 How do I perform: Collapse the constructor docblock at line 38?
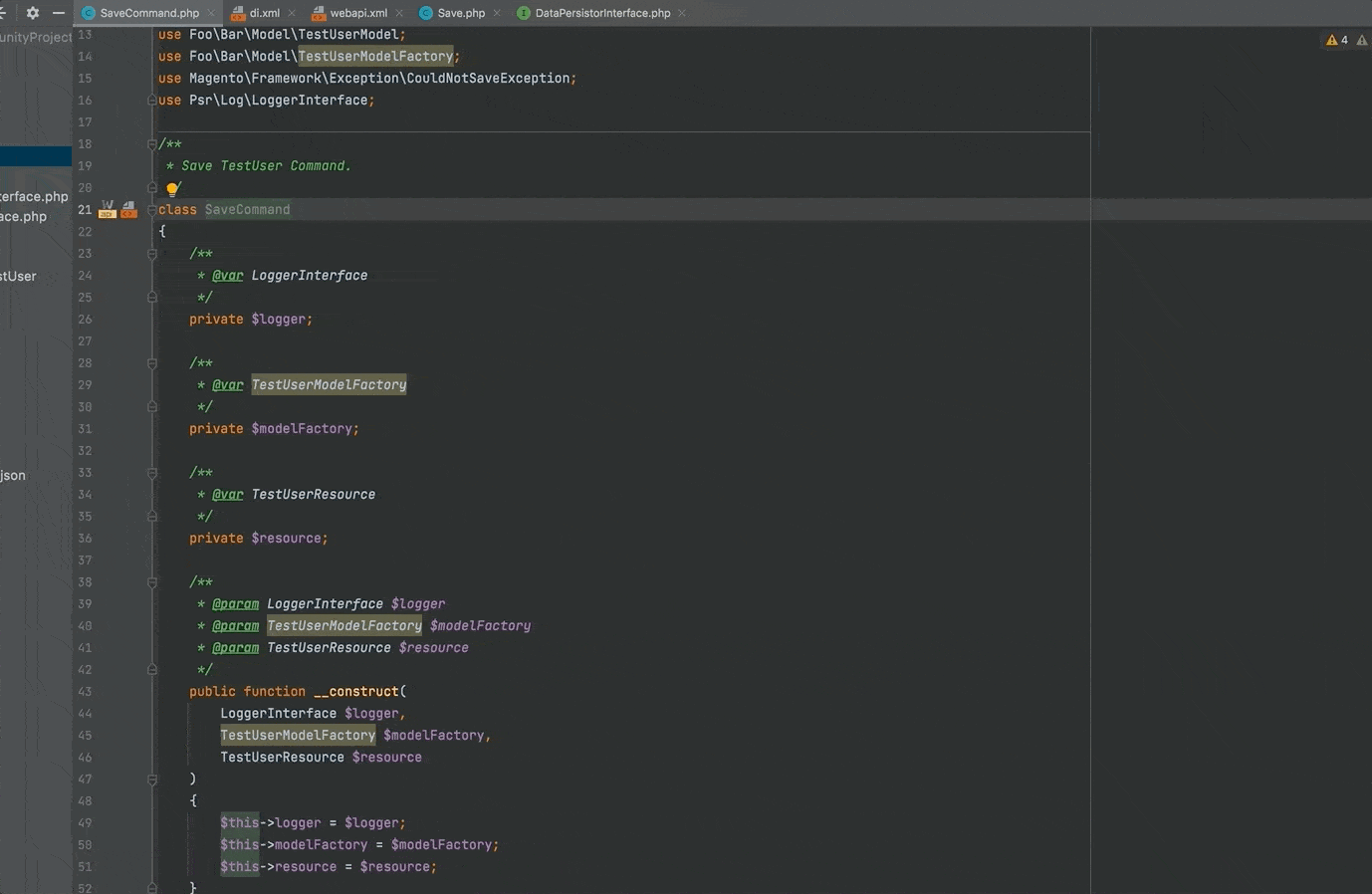point(152,582)
